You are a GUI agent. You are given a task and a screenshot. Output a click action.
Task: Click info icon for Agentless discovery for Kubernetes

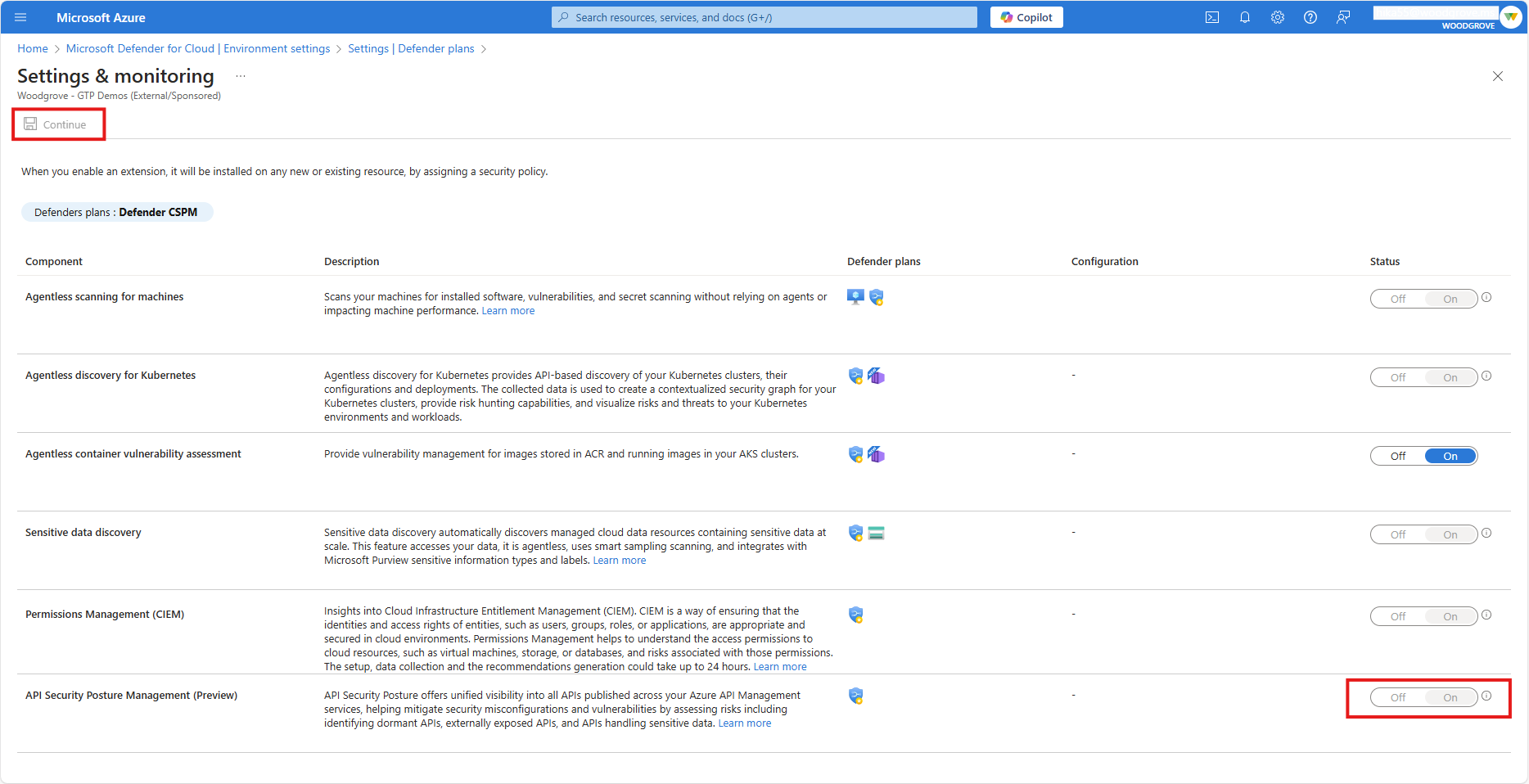[1486, 376]
